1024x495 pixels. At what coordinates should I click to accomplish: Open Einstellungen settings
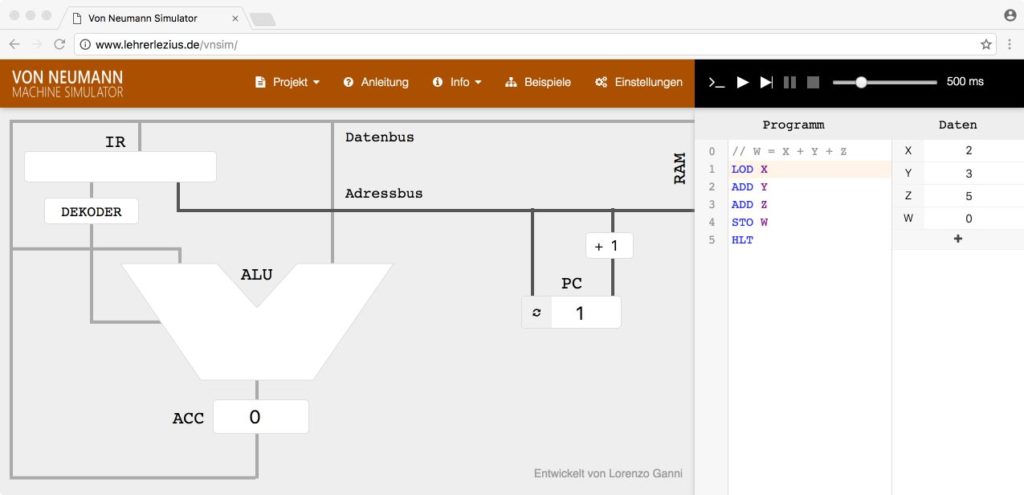click(638, 82)
